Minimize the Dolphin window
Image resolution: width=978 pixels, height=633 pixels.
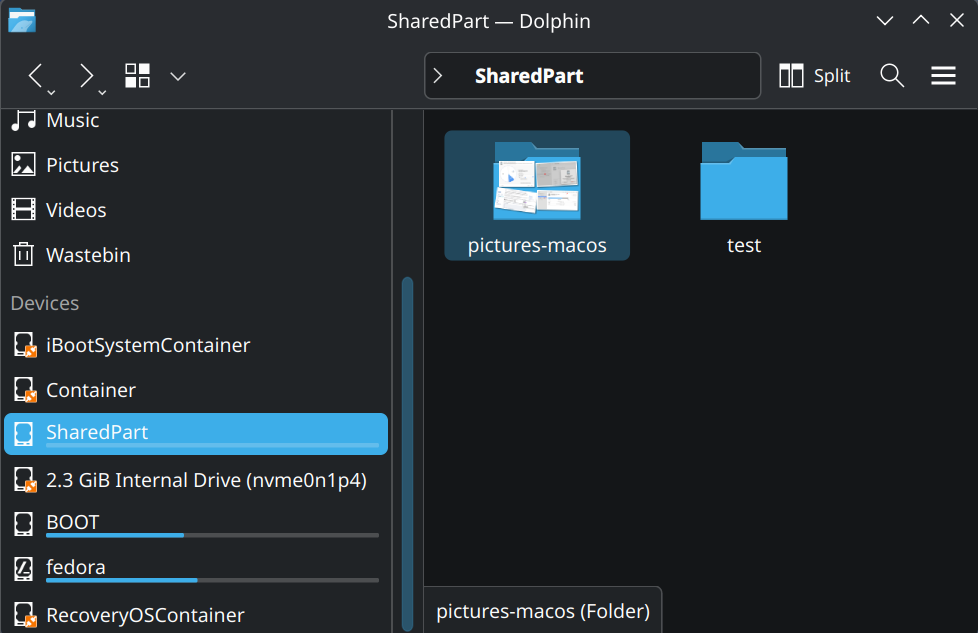coord(884,21)
